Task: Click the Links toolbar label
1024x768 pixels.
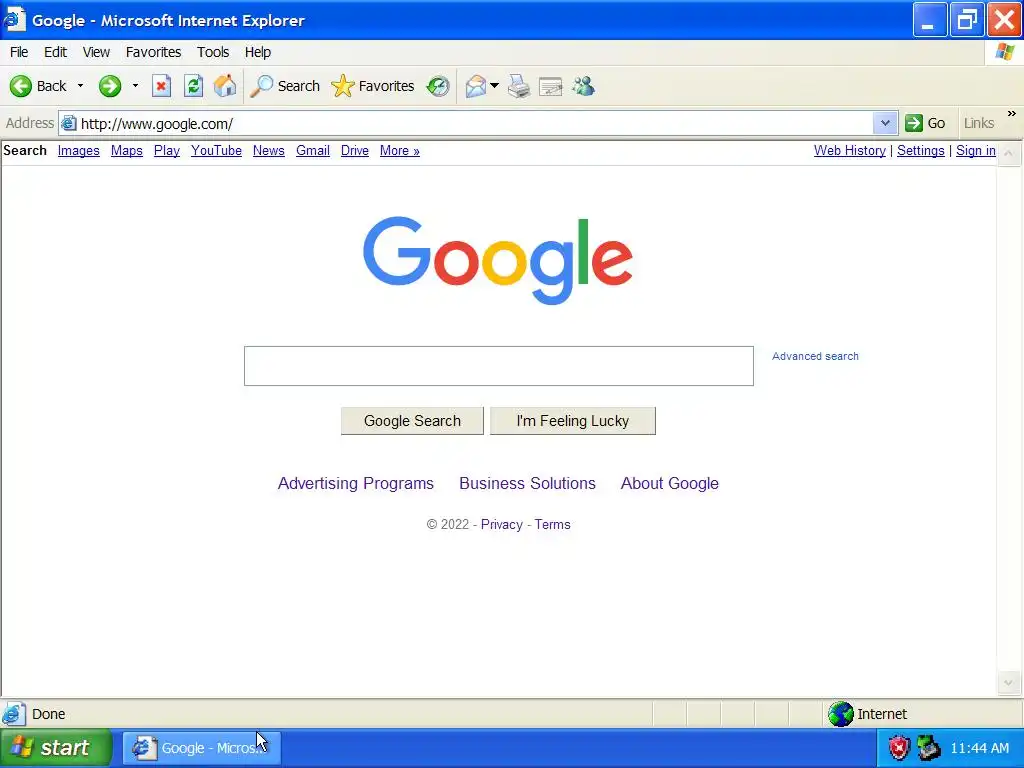Action: point(978,123)
